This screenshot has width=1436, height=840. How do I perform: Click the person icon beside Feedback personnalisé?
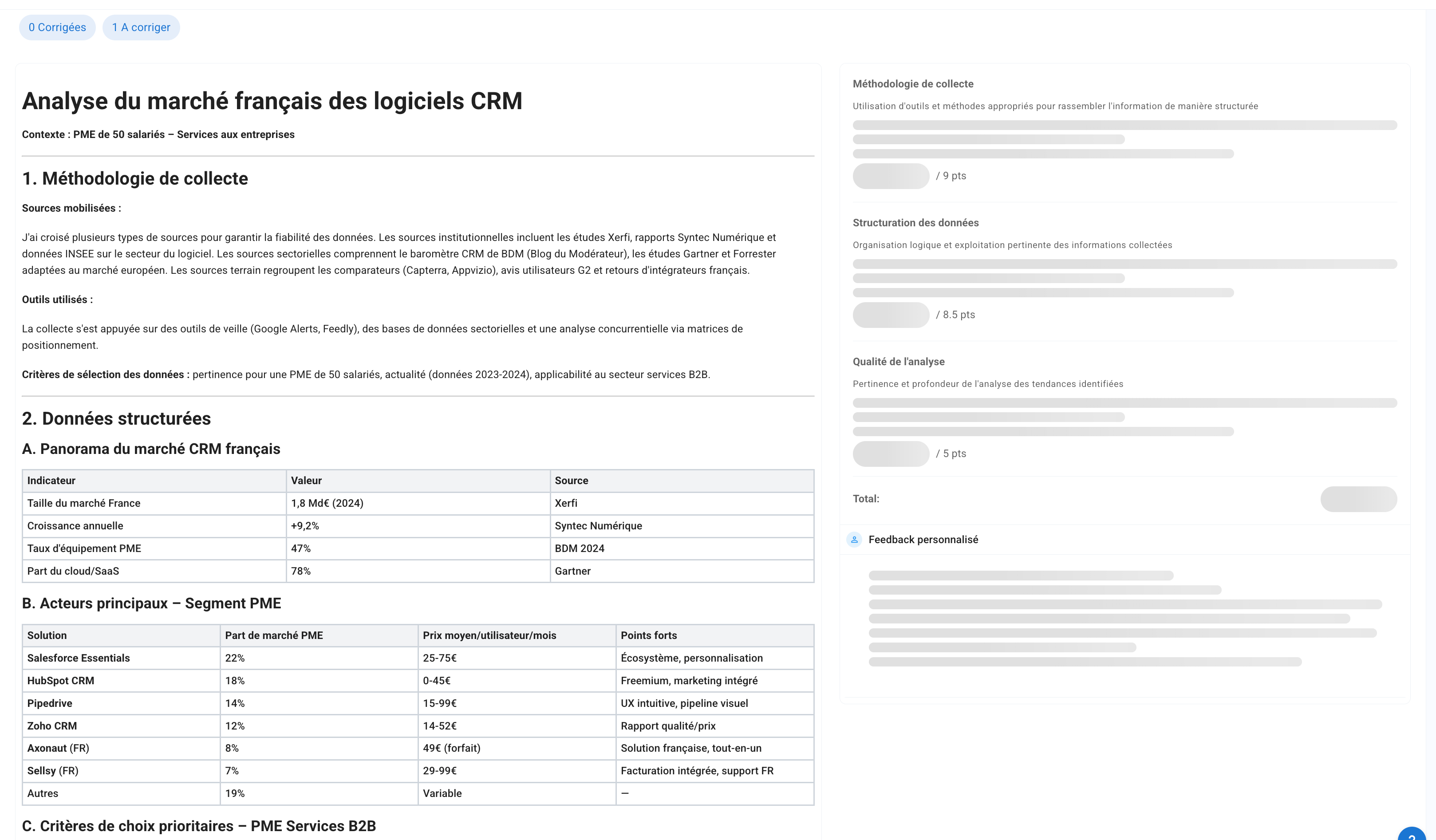click(854, 540)
